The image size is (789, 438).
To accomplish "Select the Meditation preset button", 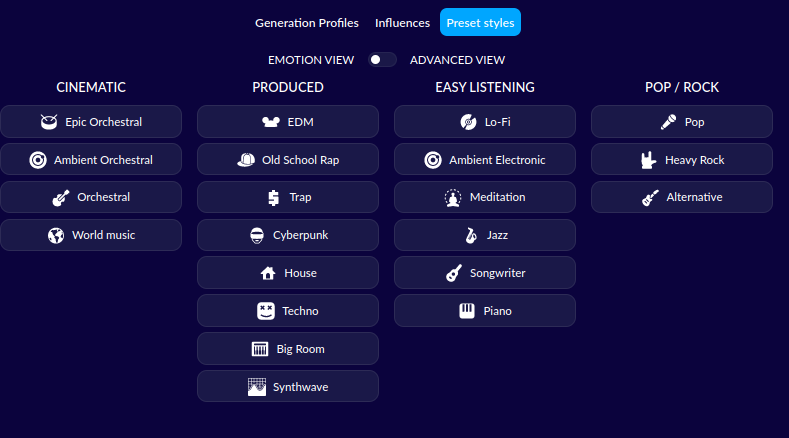I will click(x=485, y=197).
